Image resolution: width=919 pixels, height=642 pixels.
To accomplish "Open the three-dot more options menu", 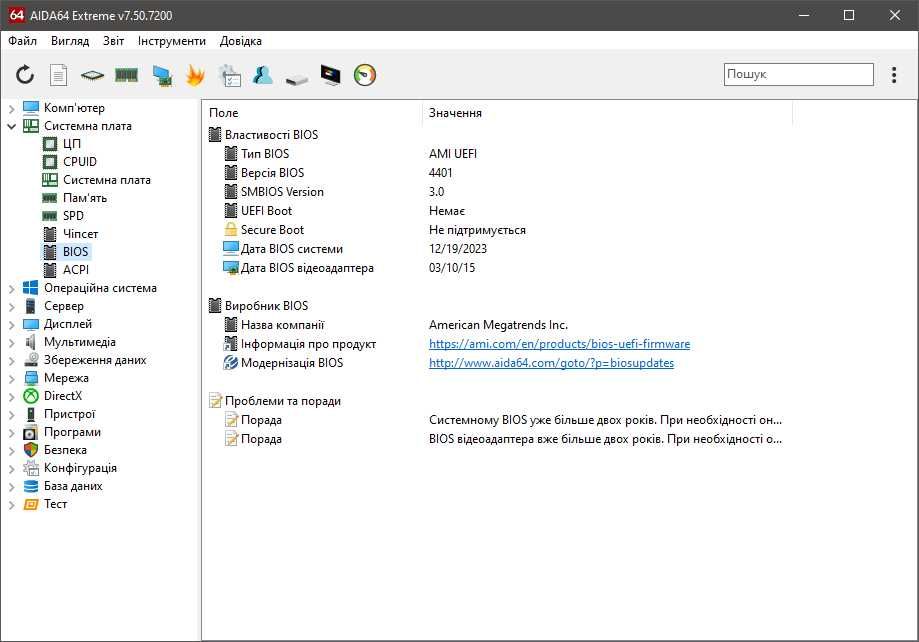I will tap(894, 75).
